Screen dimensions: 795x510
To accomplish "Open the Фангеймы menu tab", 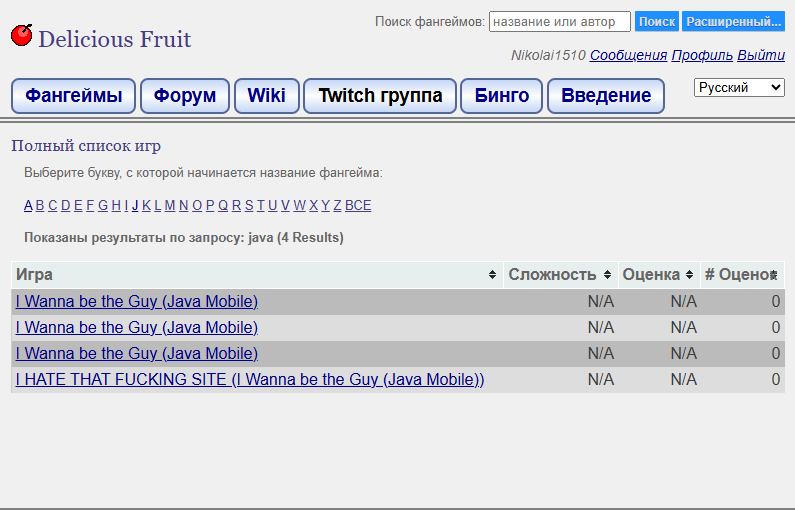I will point(74,96).
